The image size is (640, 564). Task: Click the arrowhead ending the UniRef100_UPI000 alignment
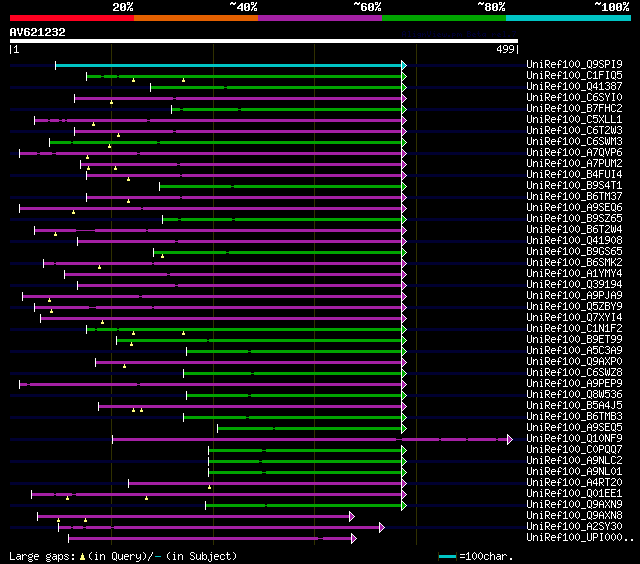tap(354, 539)
